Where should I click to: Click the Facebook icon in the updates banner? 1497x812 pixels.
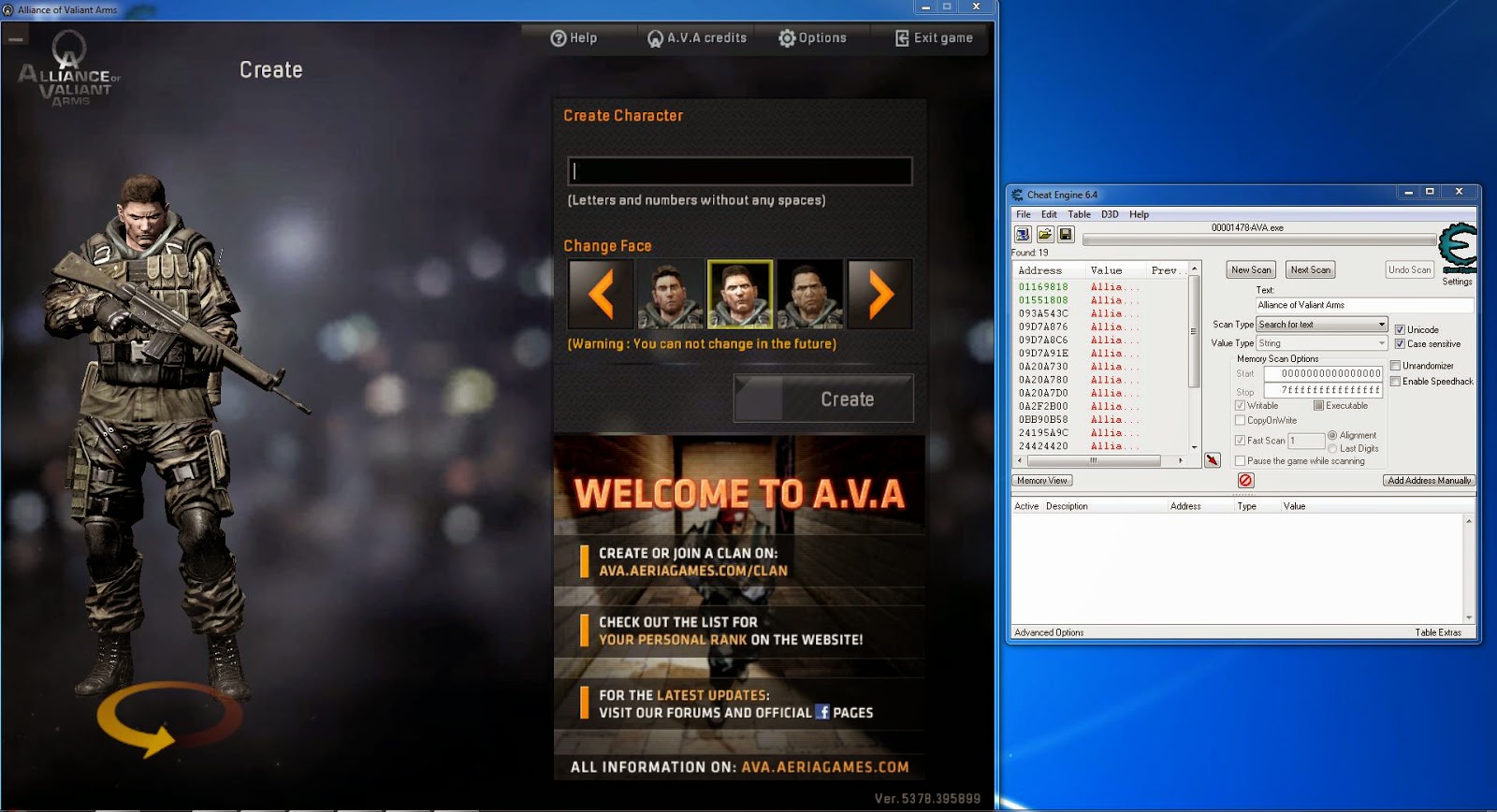pyautogui.click(x=822, y=712)
